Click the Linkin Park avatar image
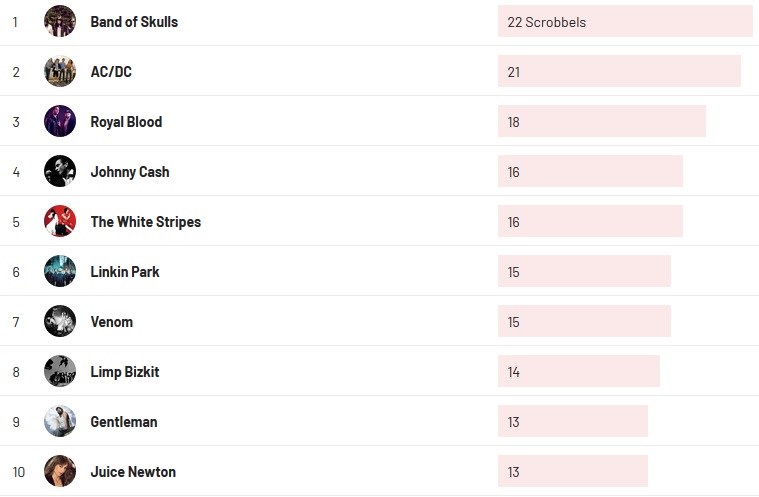This screenshot has height=497, width=759. [x=60, y=271]
